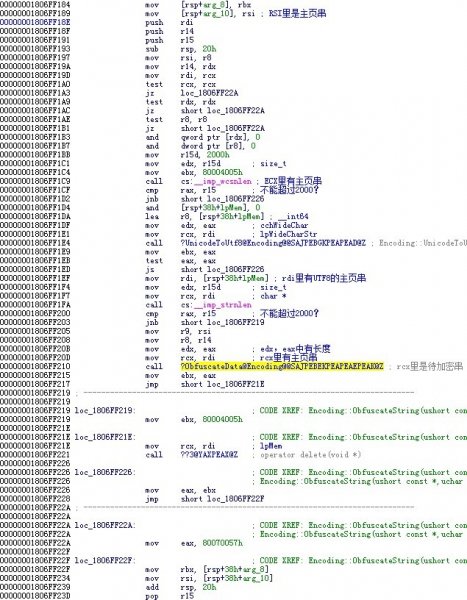The height and width of the screenshot is (600, 467).
Task: Click the "pop r15" instruction
Action: pos(169,596)
